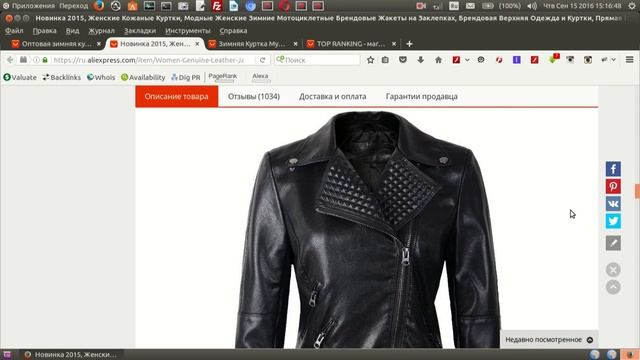Focus the aliexpress.com URL address bar
Image resolution: width=640 pixels, height=360 pixels.
[x=149, y=60]
